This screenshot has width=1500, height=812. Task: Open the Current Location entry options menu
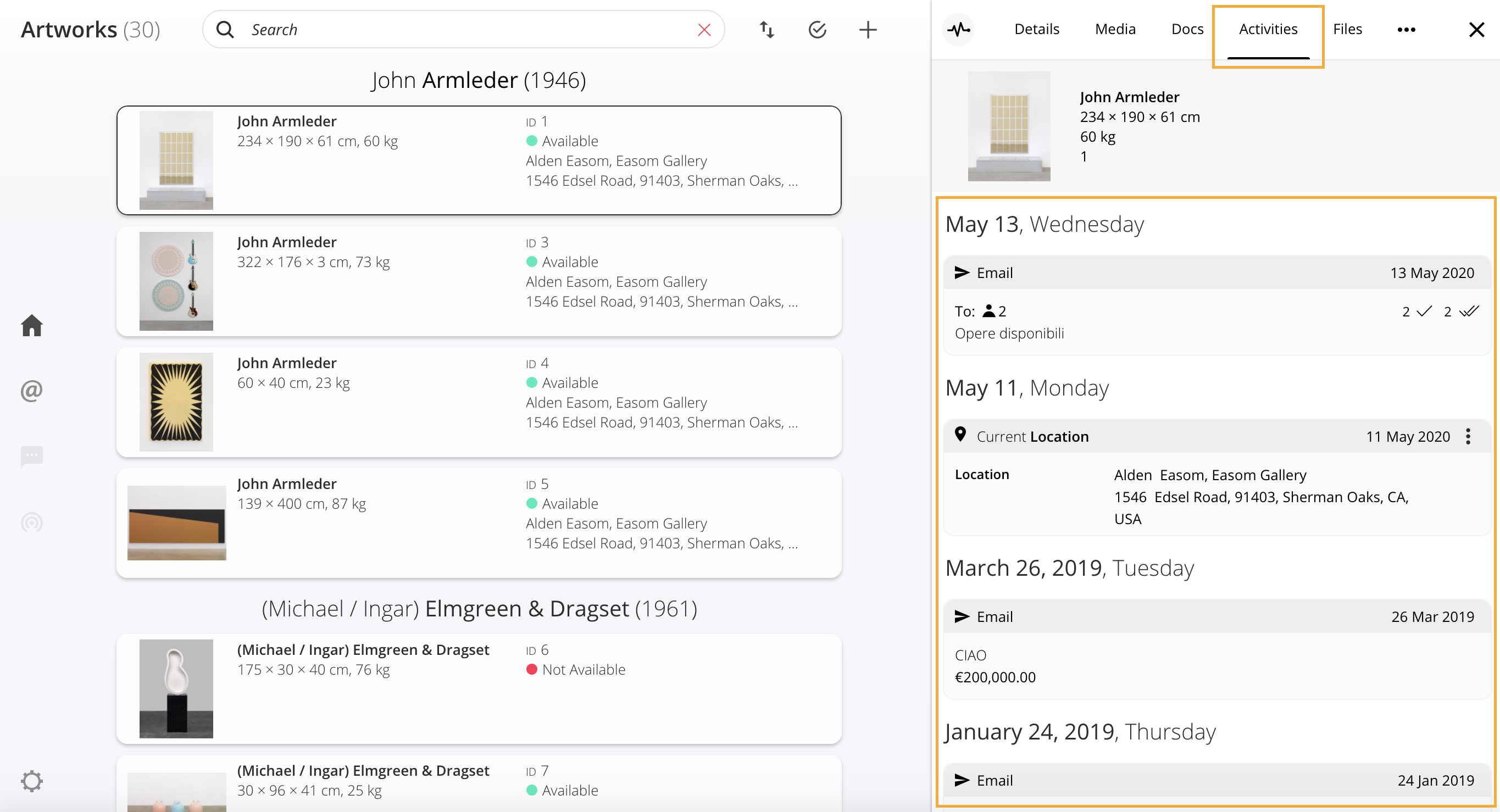click(x=1469, y=436)
